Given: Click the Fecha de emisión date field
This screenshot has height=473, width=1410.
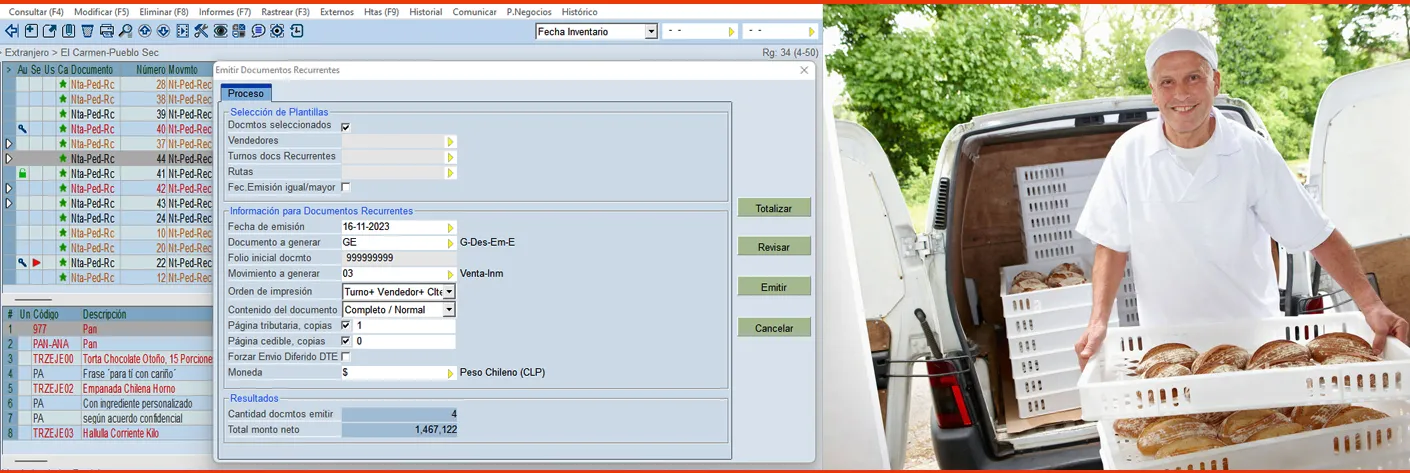Looking at the screenshot, I should 393,227.
